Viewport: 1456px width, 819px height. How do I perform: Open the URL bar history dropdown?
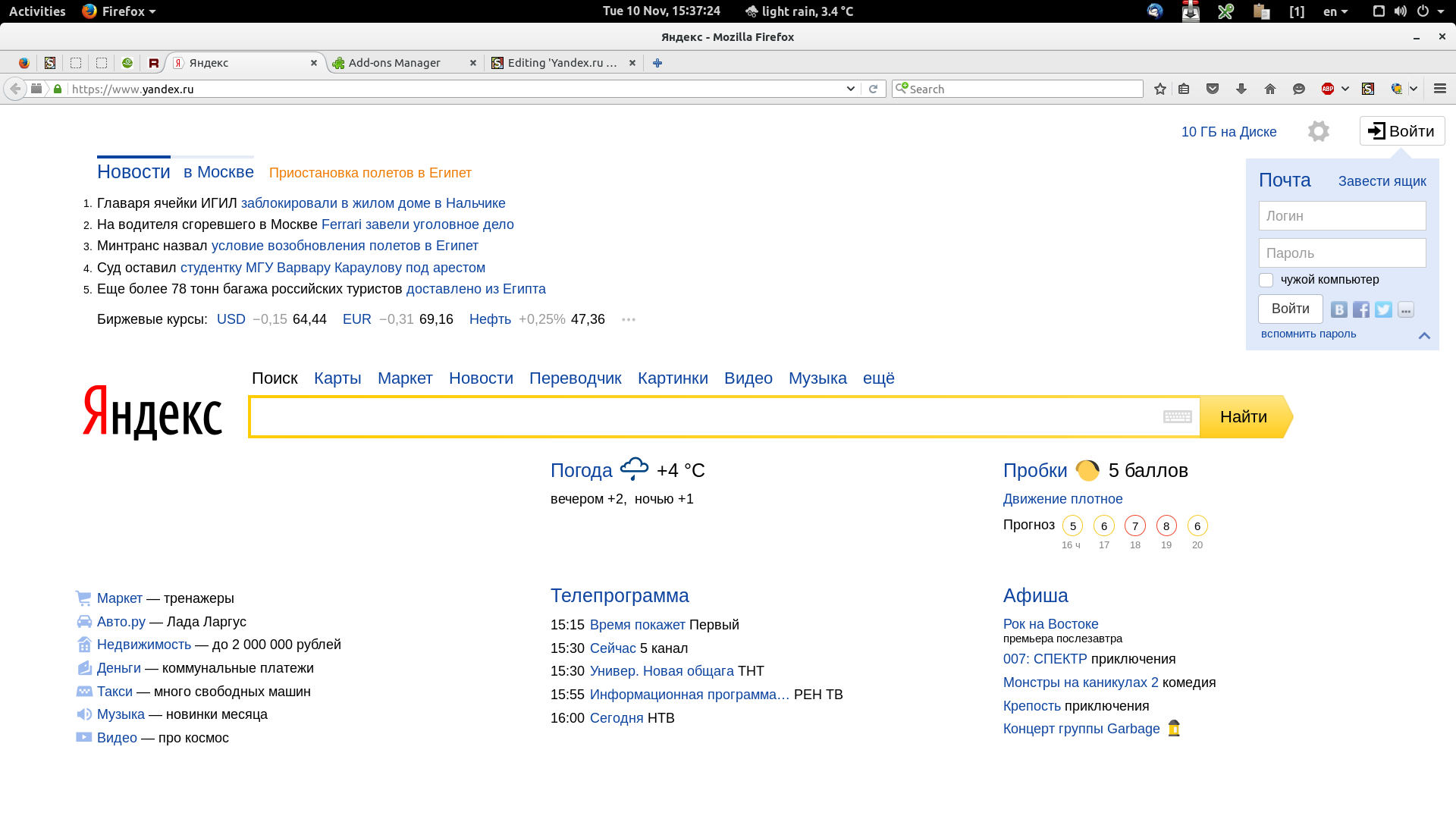point(850,89)
